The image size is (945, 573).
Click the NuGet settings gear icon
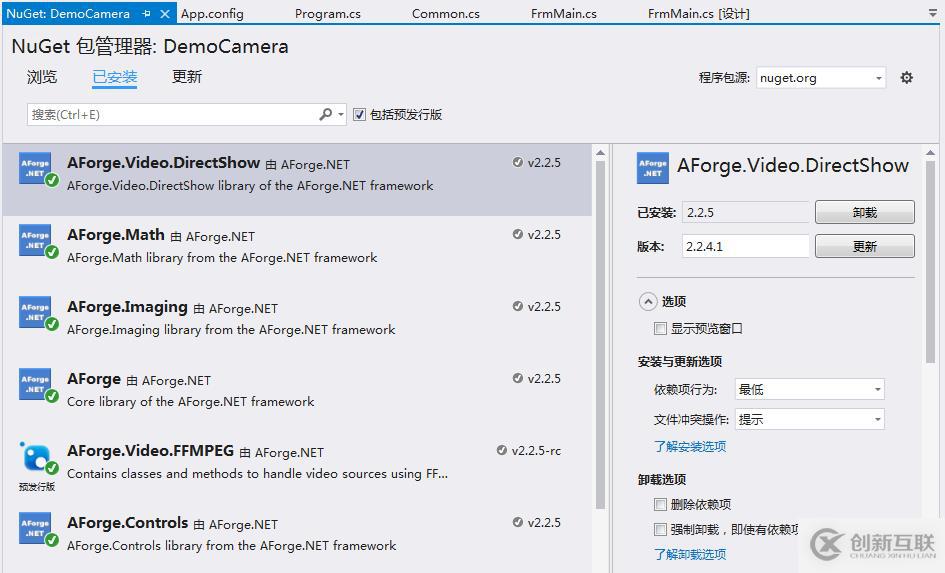coord(906,78)
